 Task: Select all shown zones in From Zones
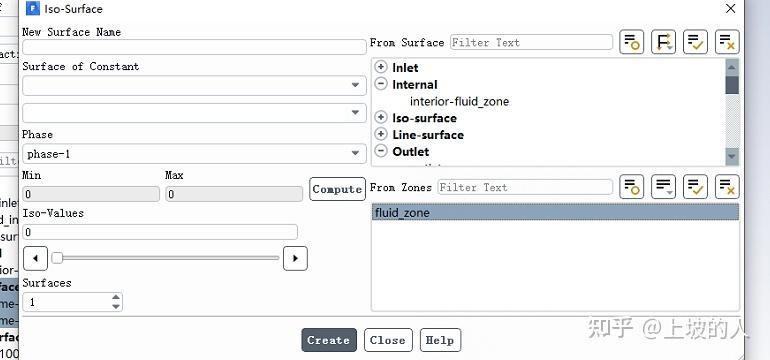(695, 187)
